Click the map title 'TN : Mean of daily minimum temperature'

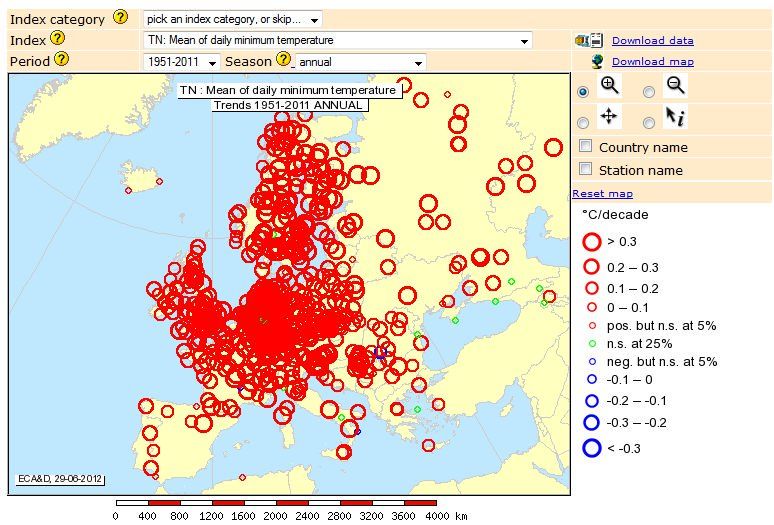[290, 90]
